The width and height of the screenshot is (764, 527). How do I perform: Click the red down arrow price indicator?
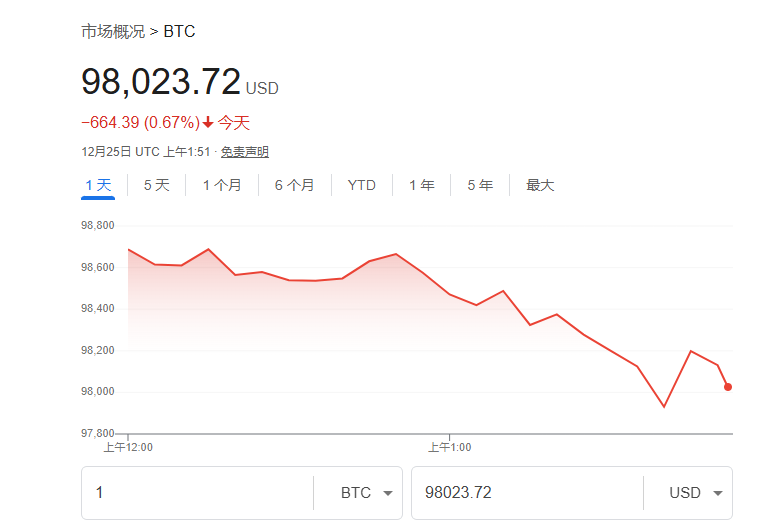(x=207, y=123)
